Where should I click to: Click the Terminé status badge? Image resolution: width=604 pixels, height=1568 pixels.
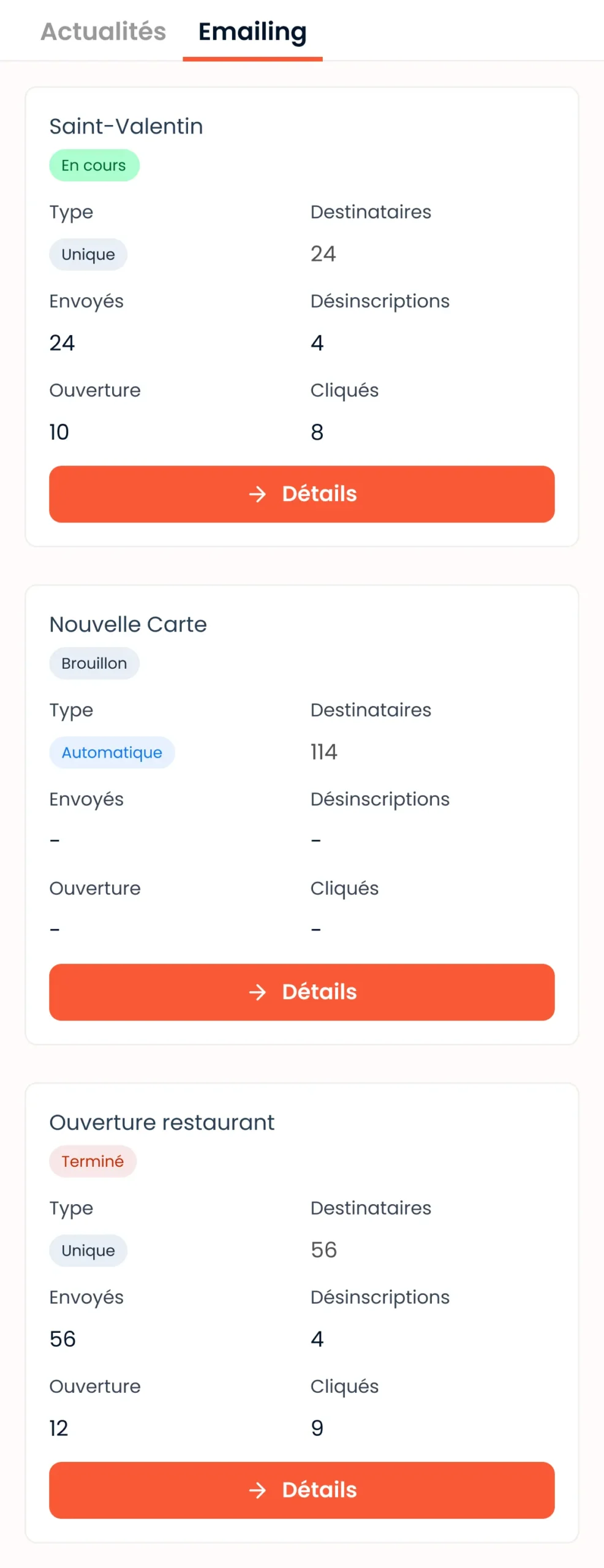click(x=92, y=1161)
